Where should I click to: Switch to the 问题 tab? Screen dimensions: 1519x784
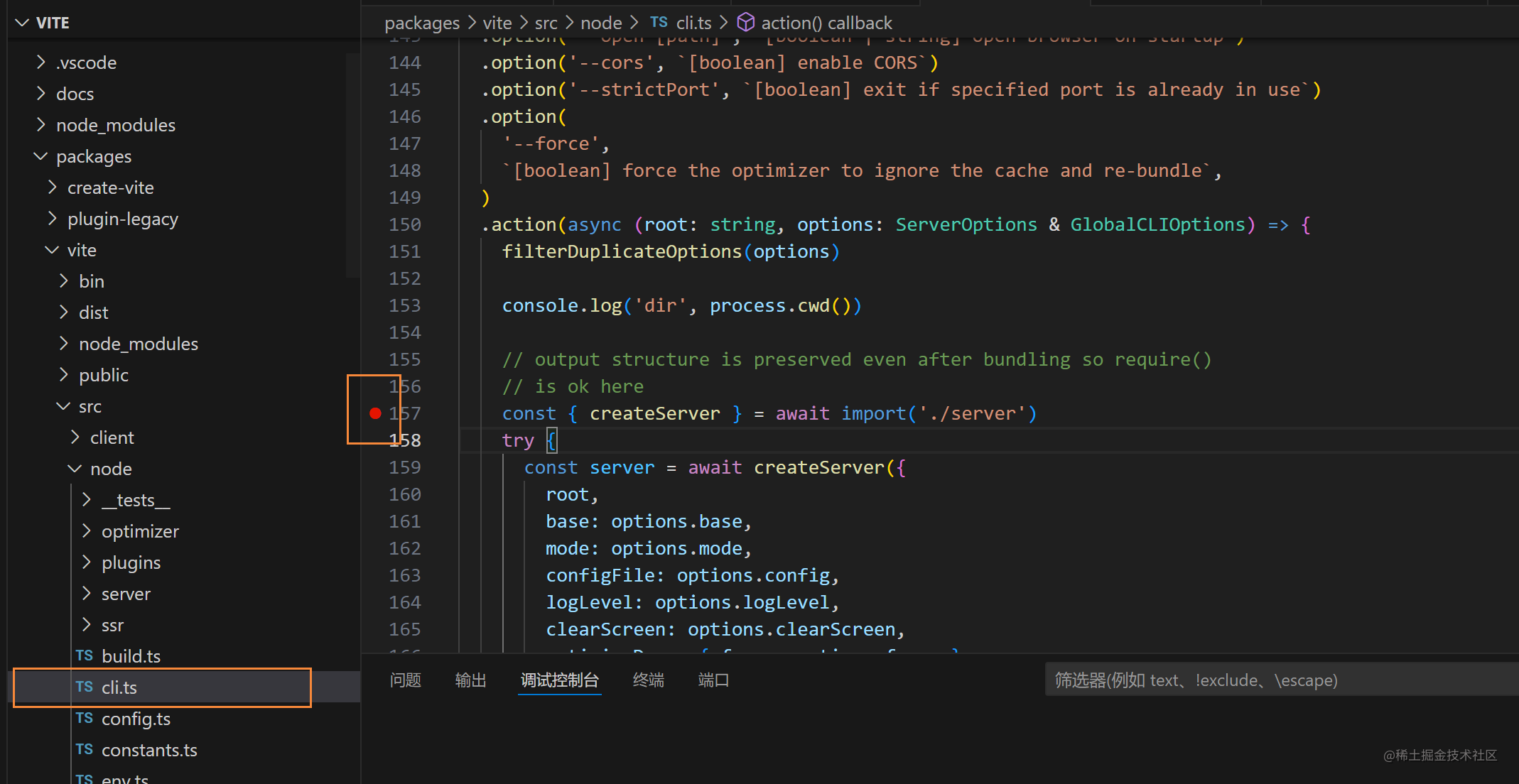tap(406, 680)
